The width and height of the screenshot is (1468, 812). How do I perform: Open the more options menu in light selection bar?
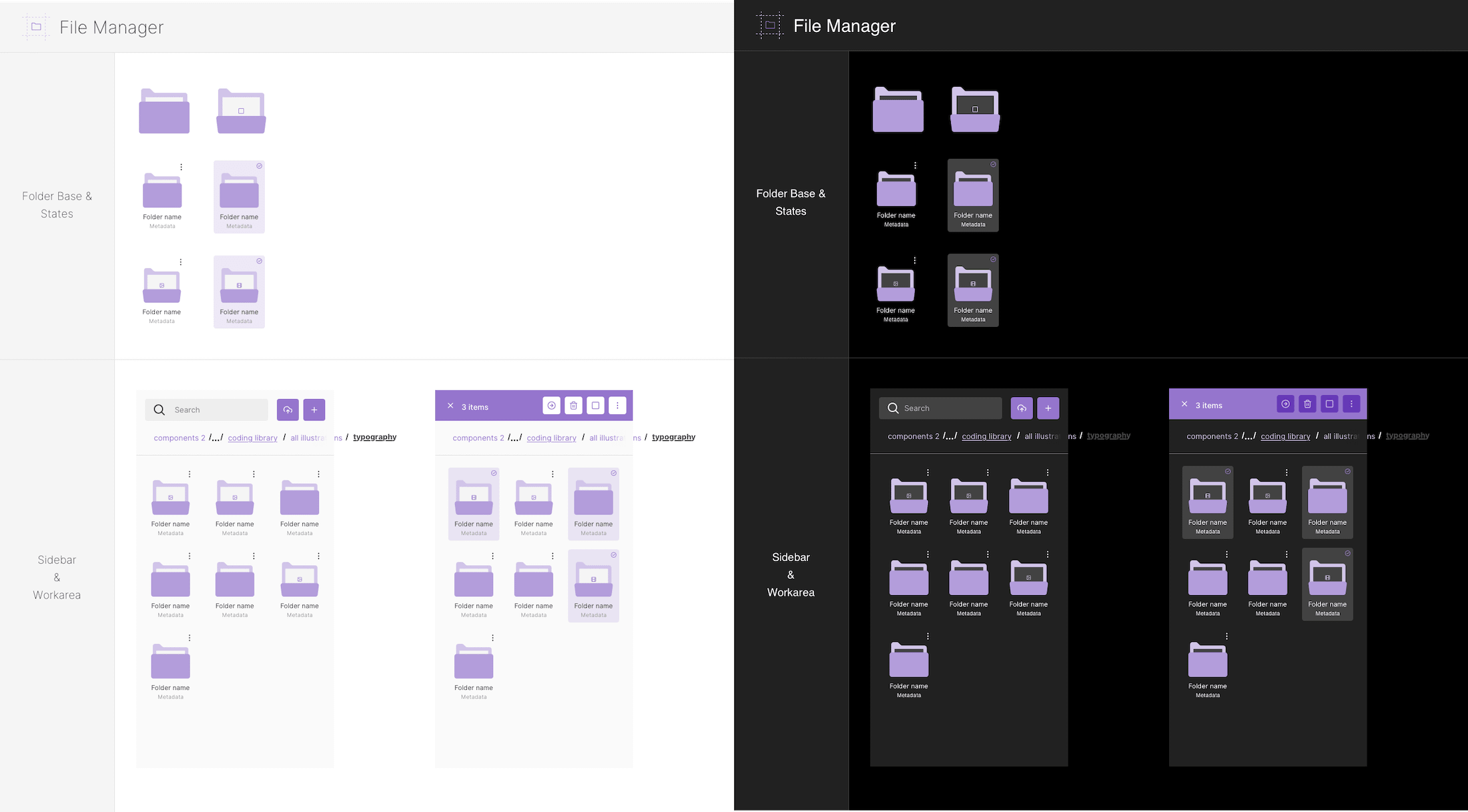point(617,406)
